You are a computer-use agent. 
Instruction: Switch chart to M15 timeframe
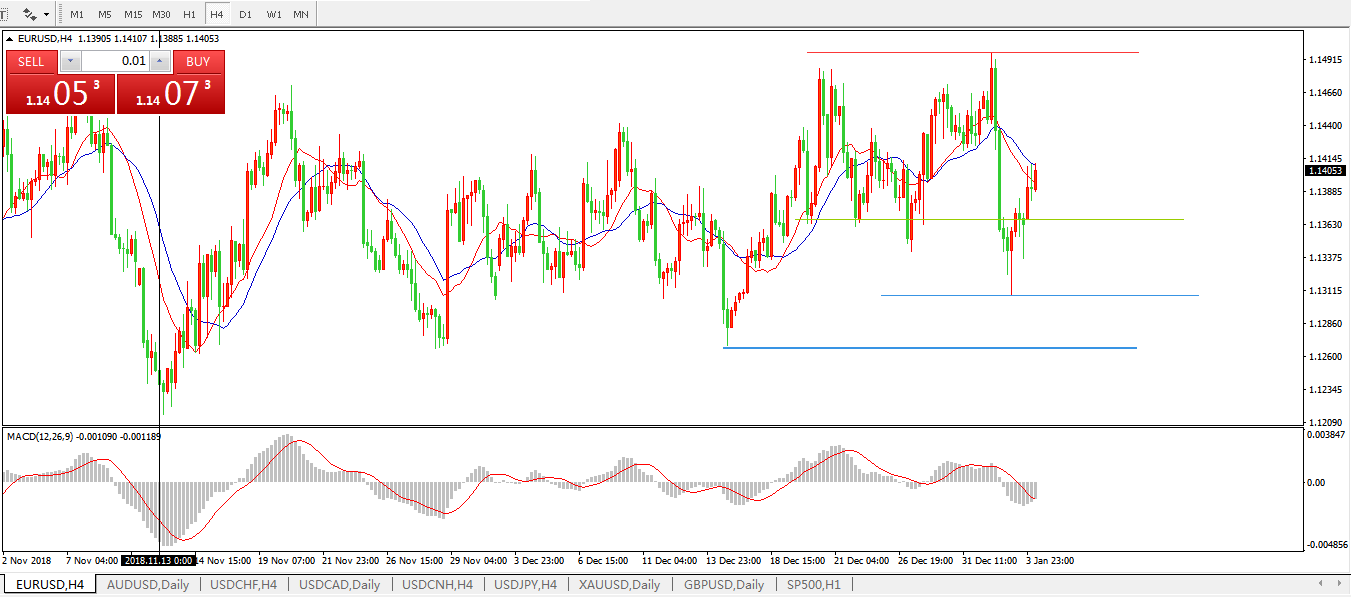coord(133,15)
